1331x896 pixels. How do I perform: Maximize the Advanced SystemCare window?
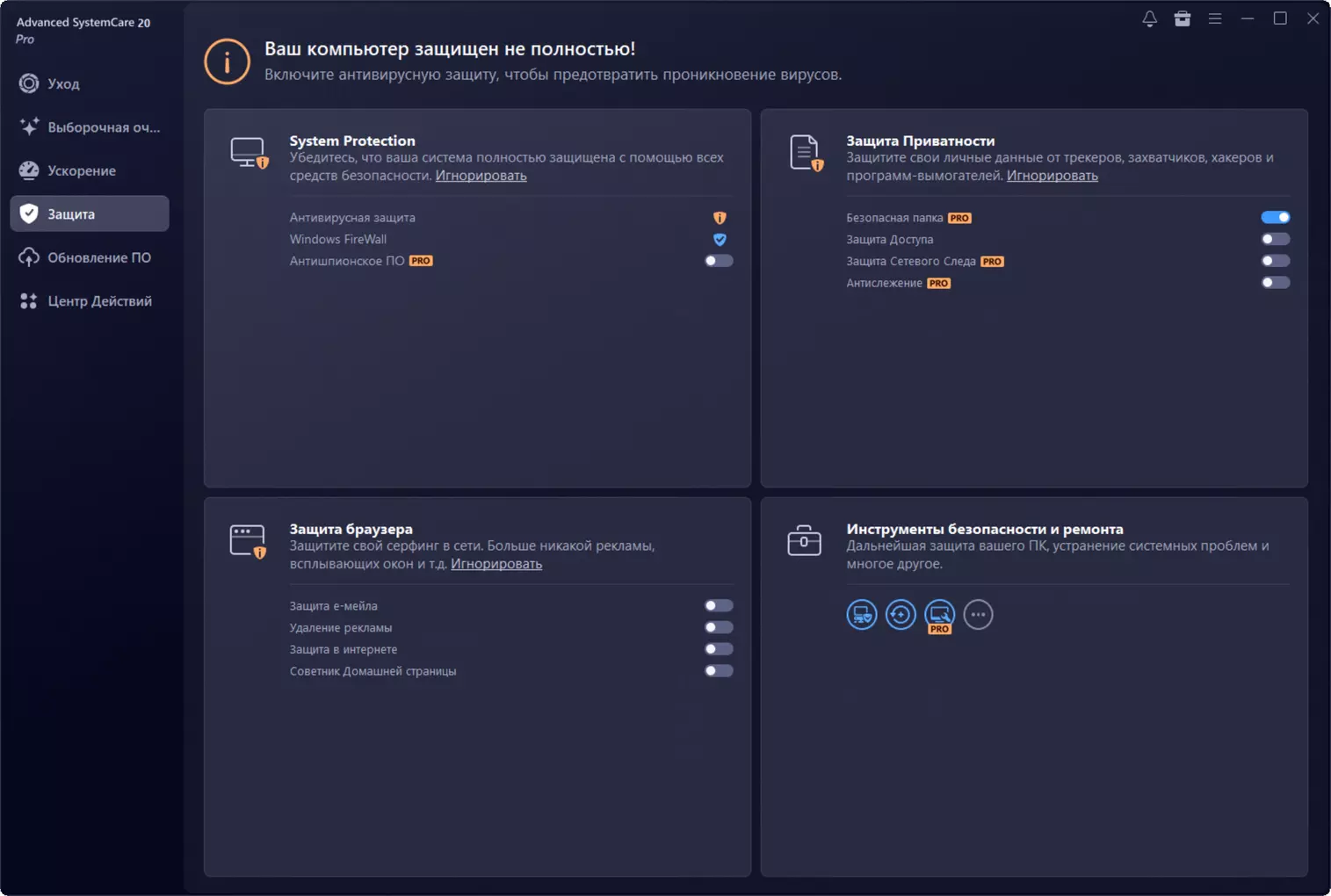[x=1280, y=18]
